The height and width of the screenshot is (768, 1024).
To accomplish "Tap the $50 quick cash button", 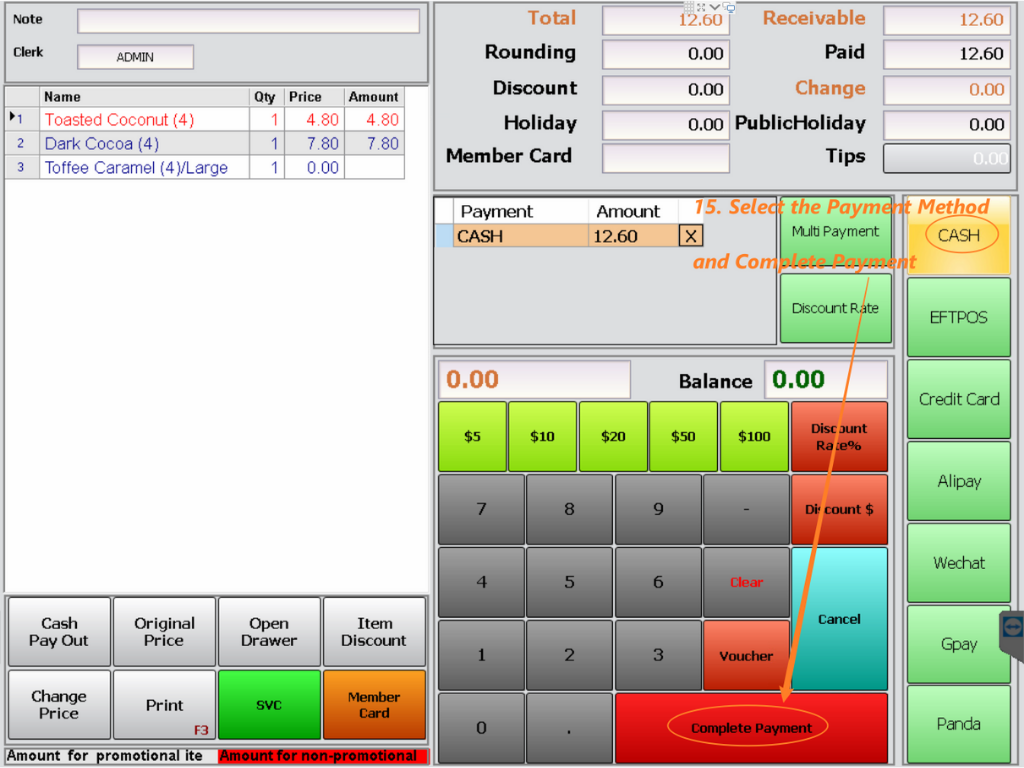I will tap(683, 436).
